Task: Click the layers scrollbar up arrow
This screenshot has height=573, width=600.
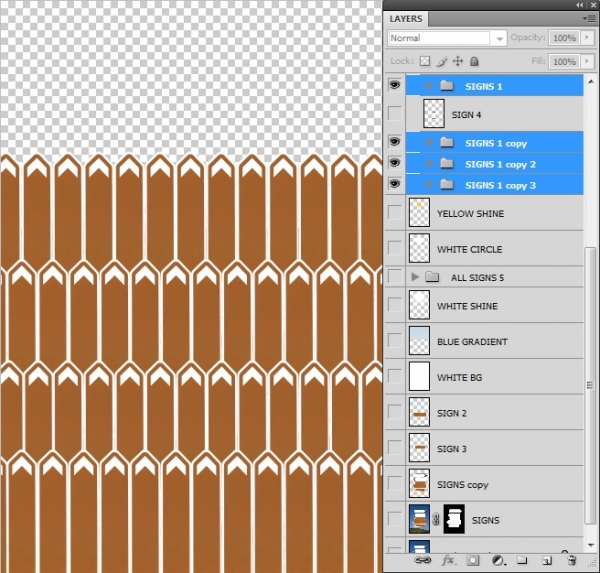Action: (x=590, y=82)
